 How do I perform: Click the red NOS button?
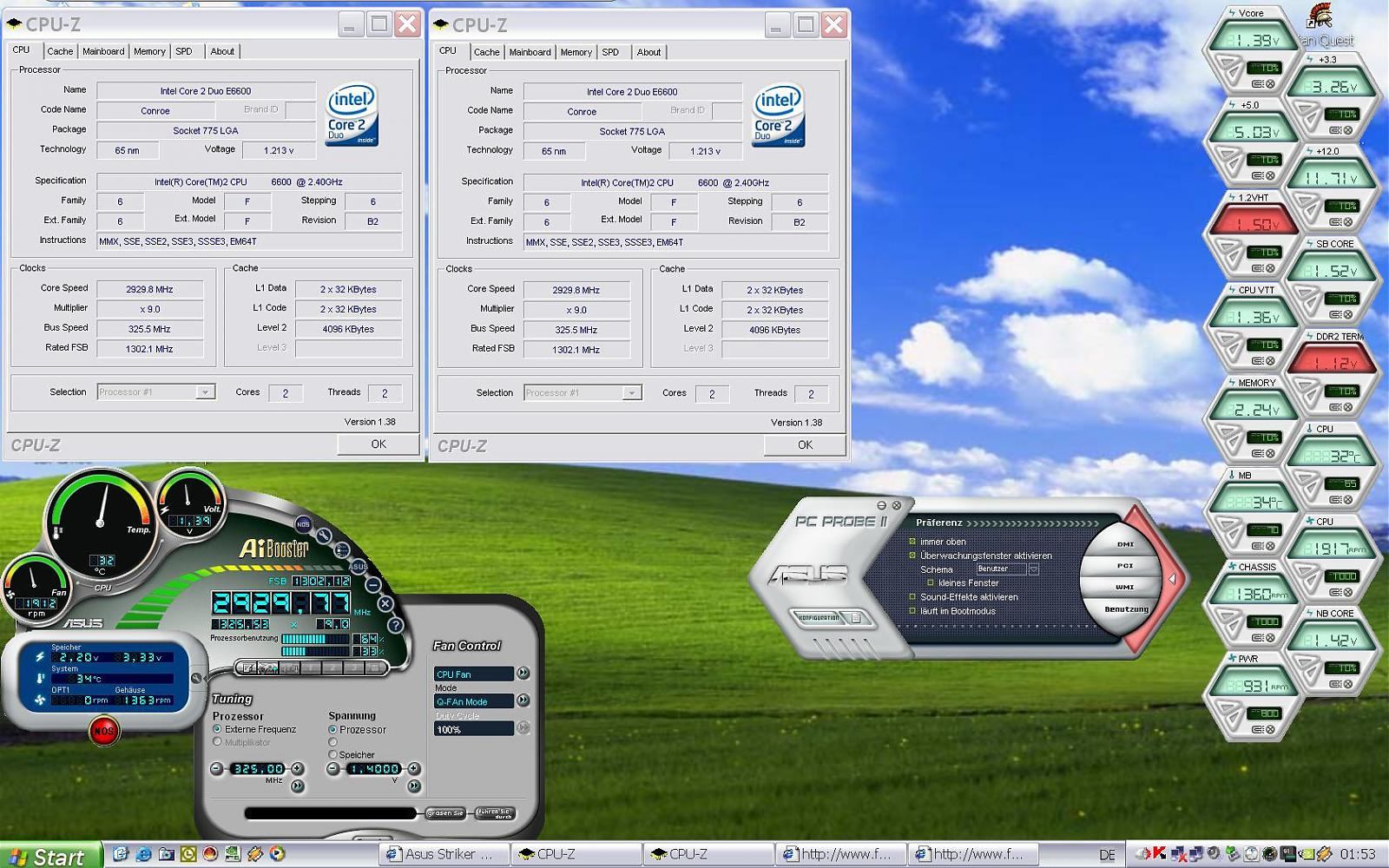click(103, 731)
